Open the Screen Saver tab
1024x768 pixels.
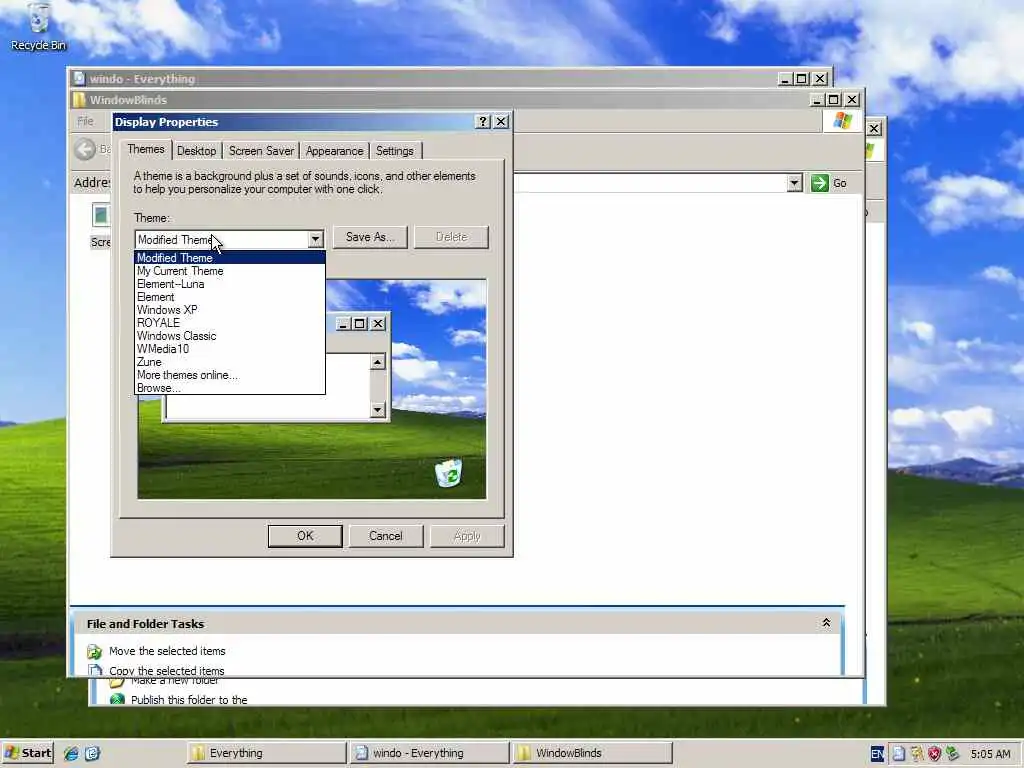[x=261, y=151]
